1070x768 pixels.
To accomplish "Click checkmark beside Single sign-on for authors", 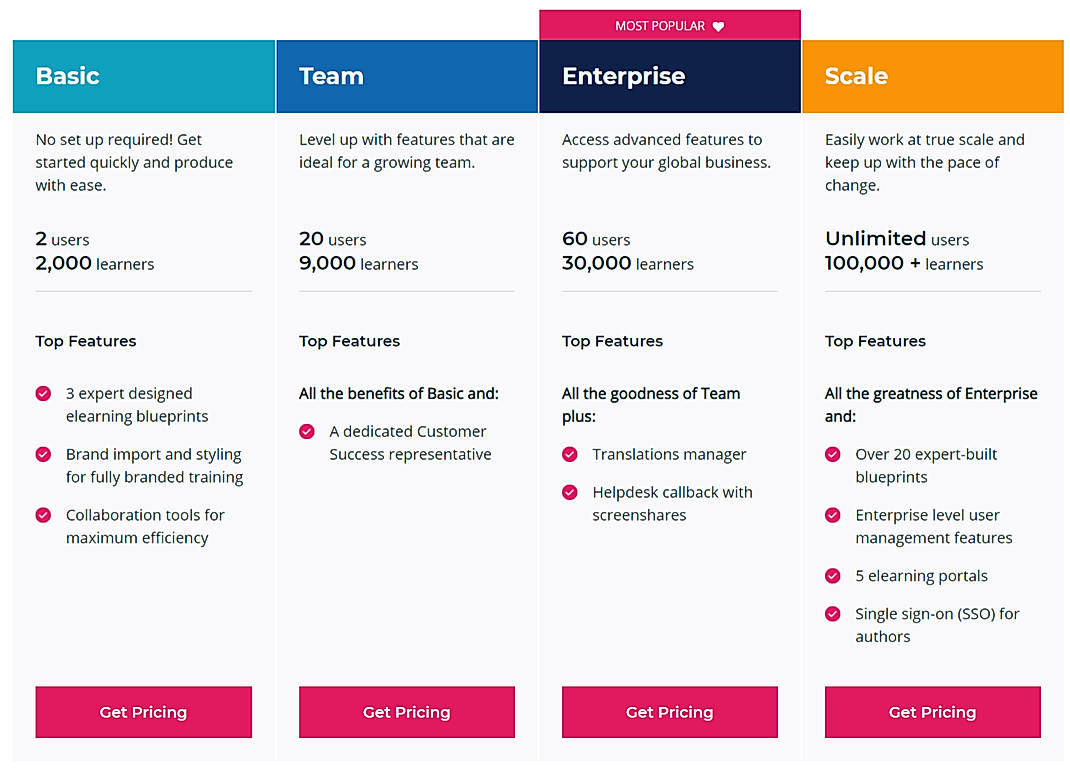I will point(832,614).
